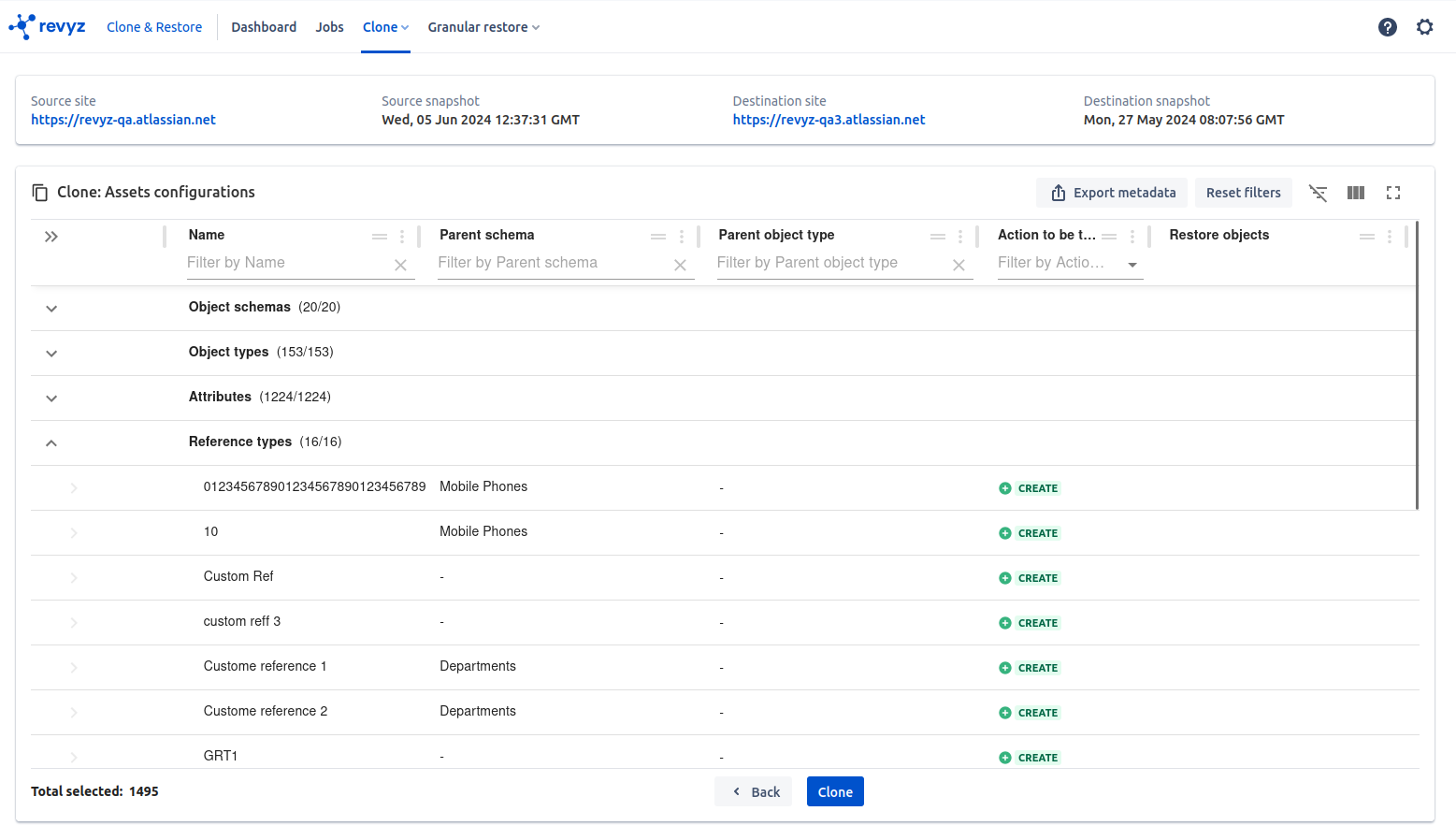Screen dimensions: 1456x840
Task: Open the help question mark icon
Action: pos(1388,27)
